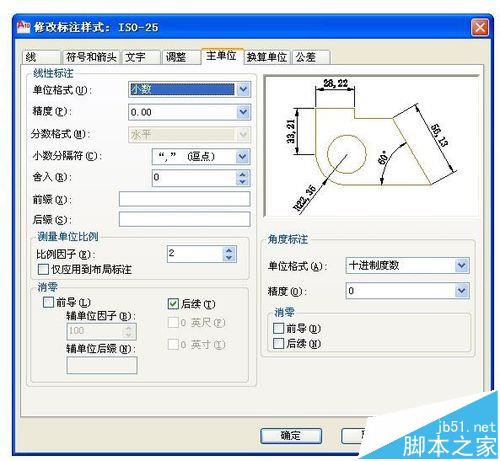Enable 仅应用到布局标注 checkbox
500x461 pixels.
(x=43, y=269)
